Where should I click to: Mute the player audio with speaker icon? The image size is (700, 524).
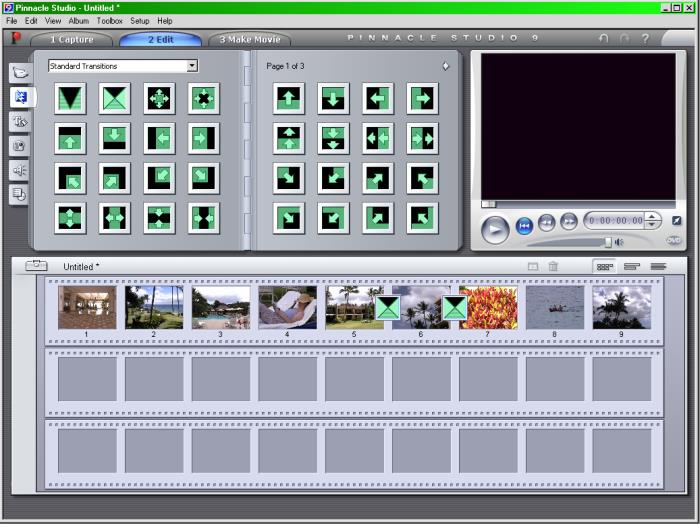pyautogui.click(x=619, y=242)
